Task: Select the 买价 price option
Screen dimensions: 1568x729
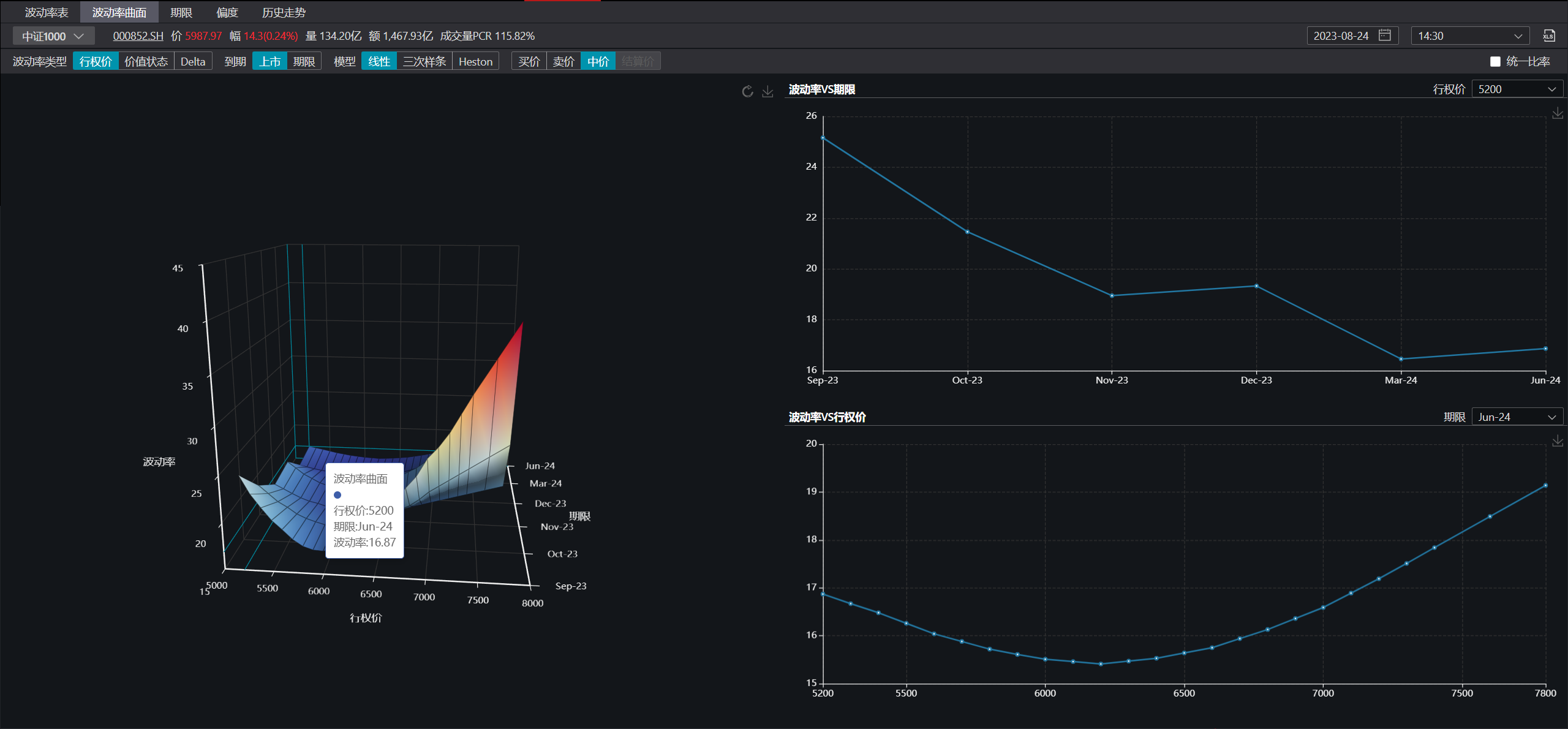Action: 529,61
